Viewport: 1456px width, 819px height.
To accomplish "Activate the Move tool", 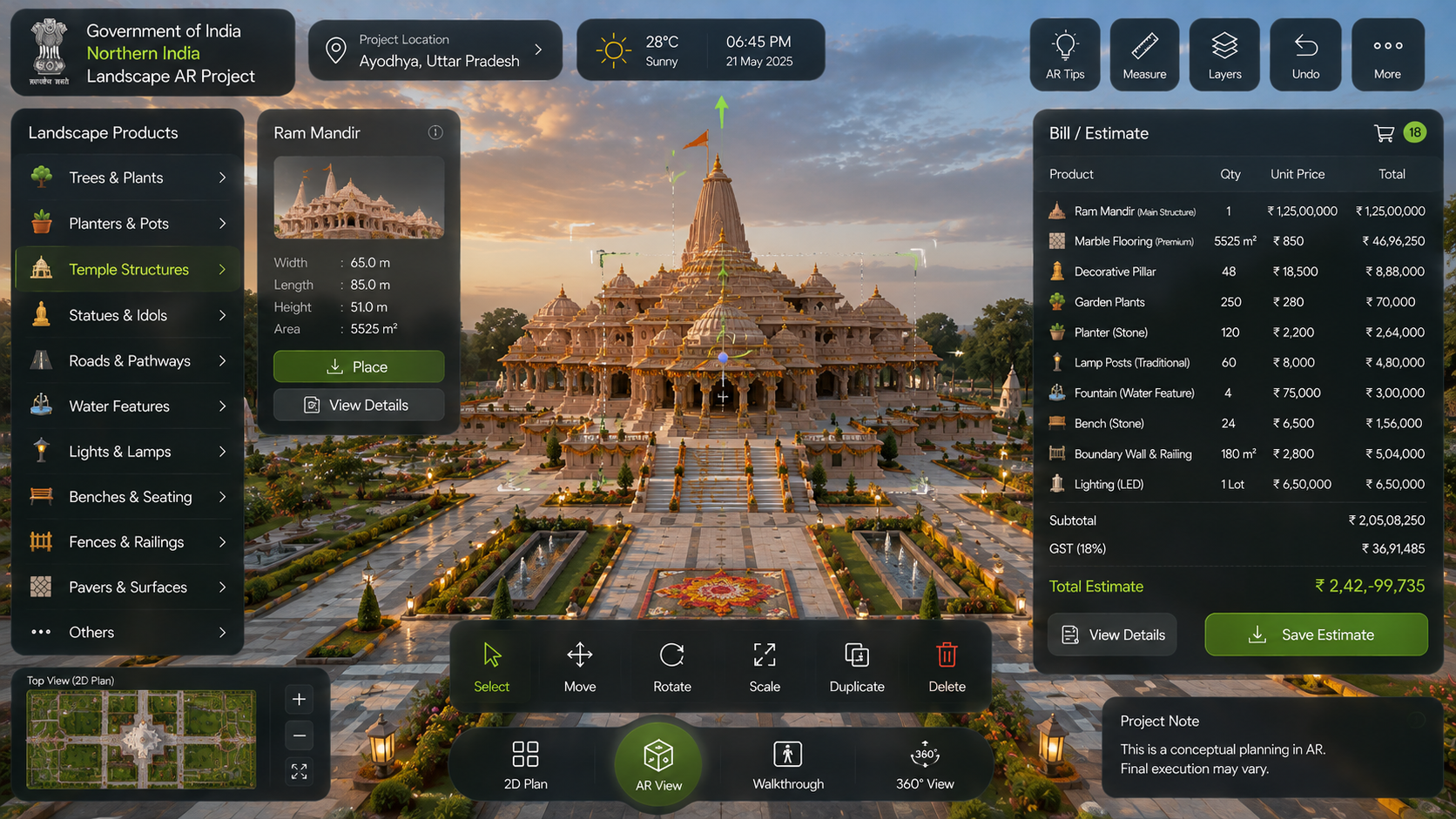I will click(580, 667).
